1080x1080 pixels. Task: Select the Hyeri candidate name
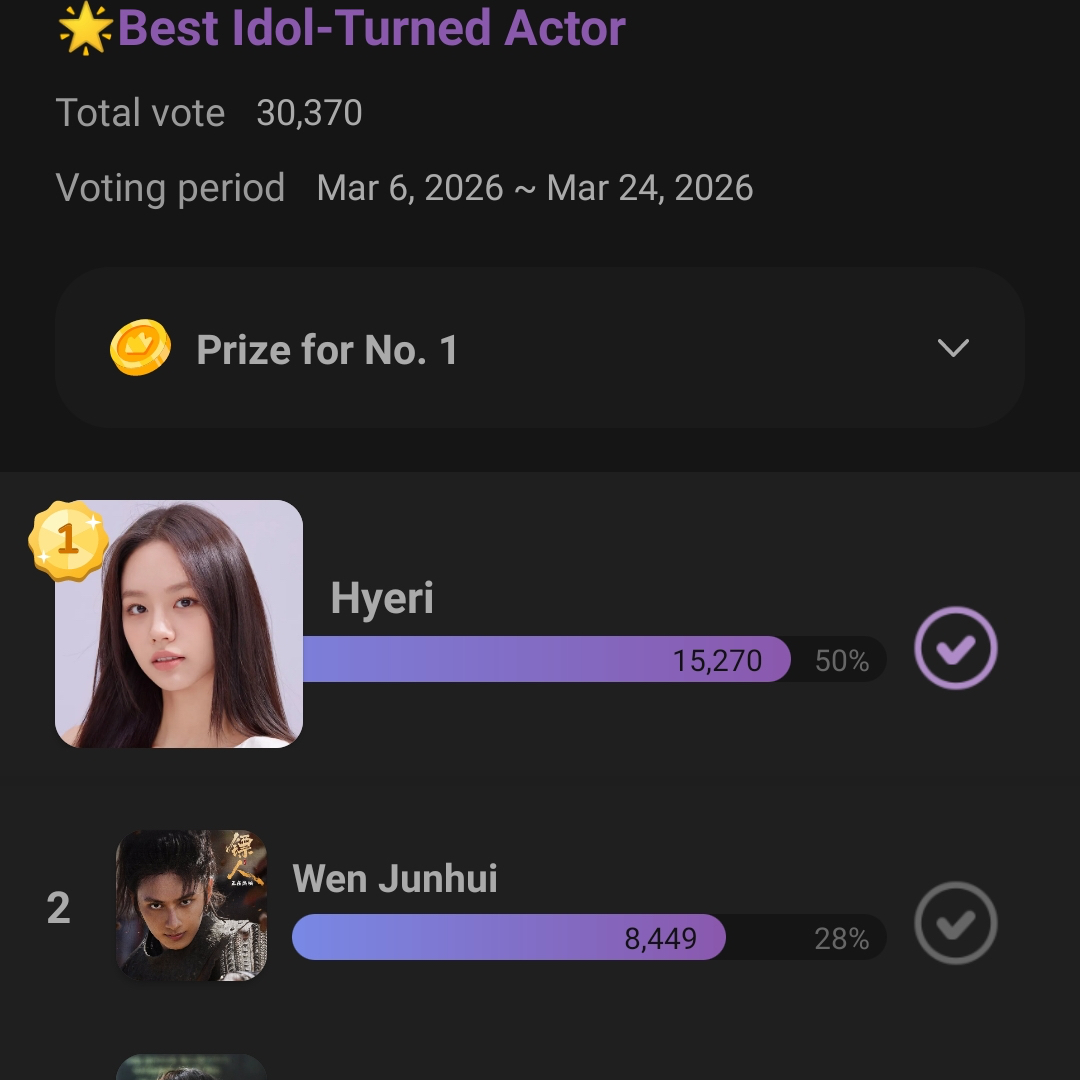pyautogui.click(x=382, y=598)
